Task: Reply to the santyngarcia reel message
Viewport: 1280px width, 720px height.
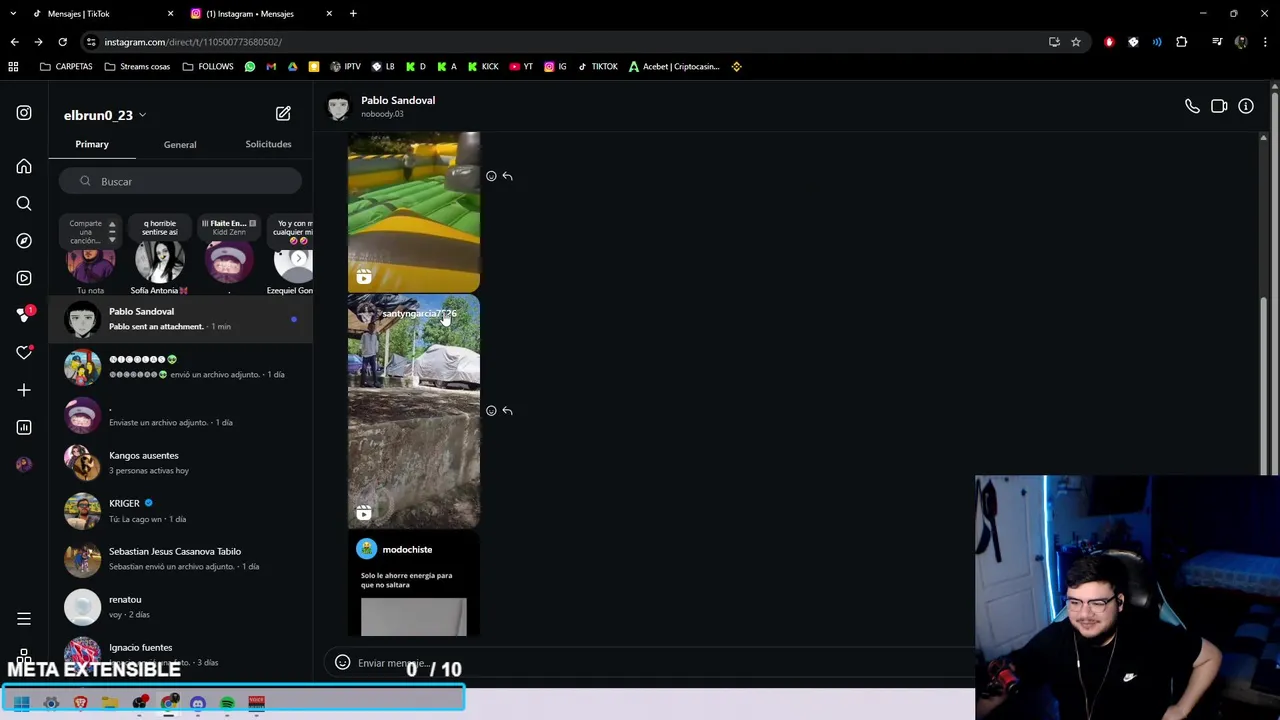Action: (x=508, y=411)
